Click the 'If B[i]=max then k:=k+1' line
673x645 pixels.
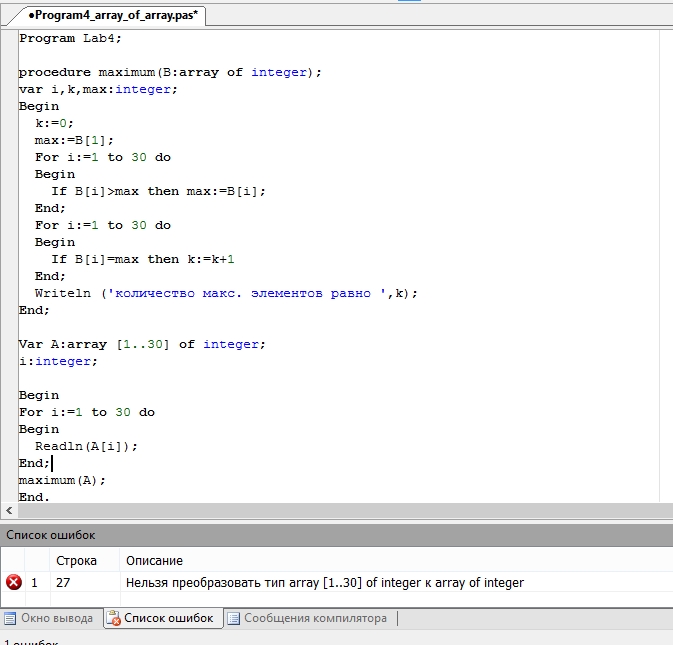pos(142,259)
